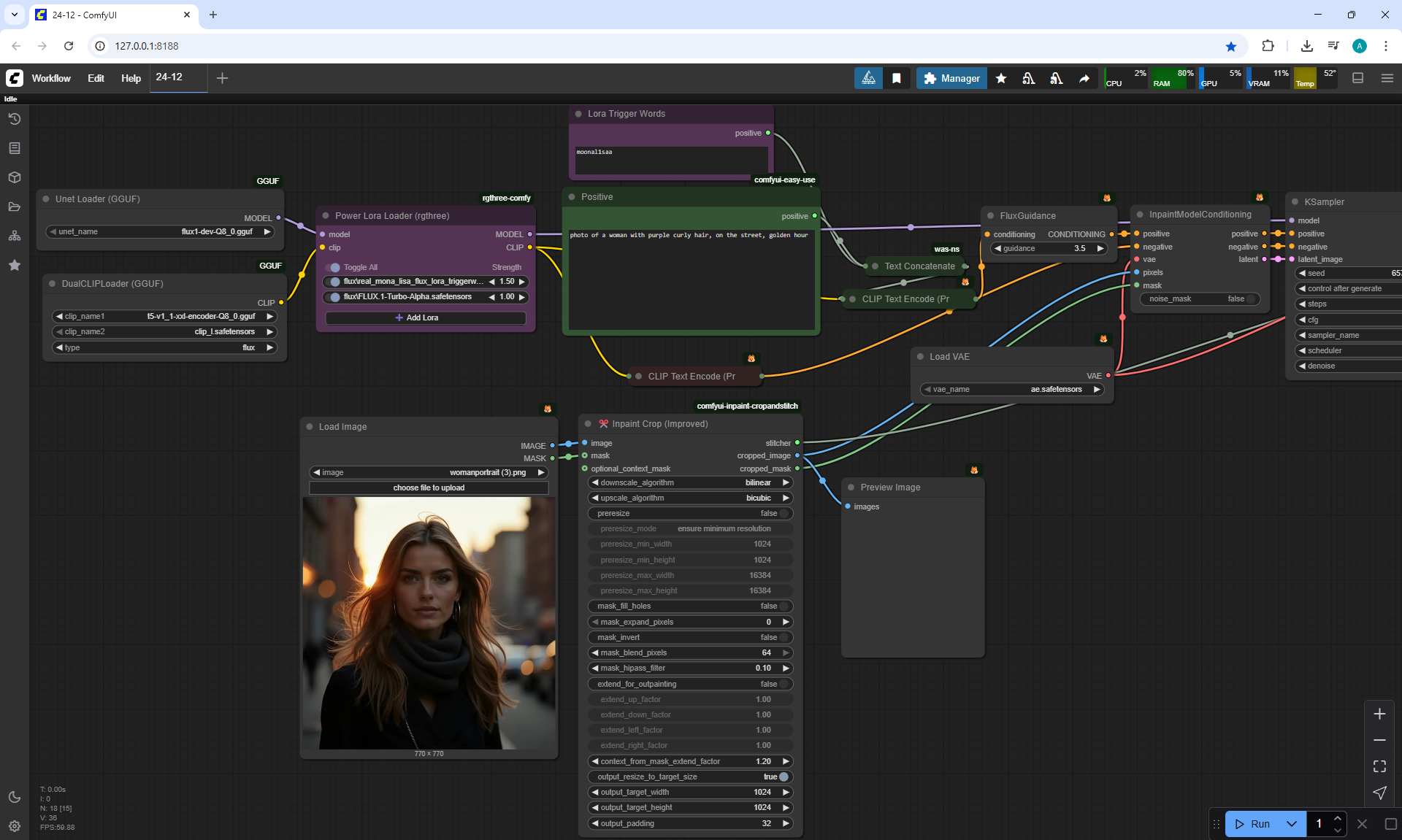This screenshot has width=1402, height=840.
Task: Open settings gear icon at bottom left
Action: coord(15,826)
